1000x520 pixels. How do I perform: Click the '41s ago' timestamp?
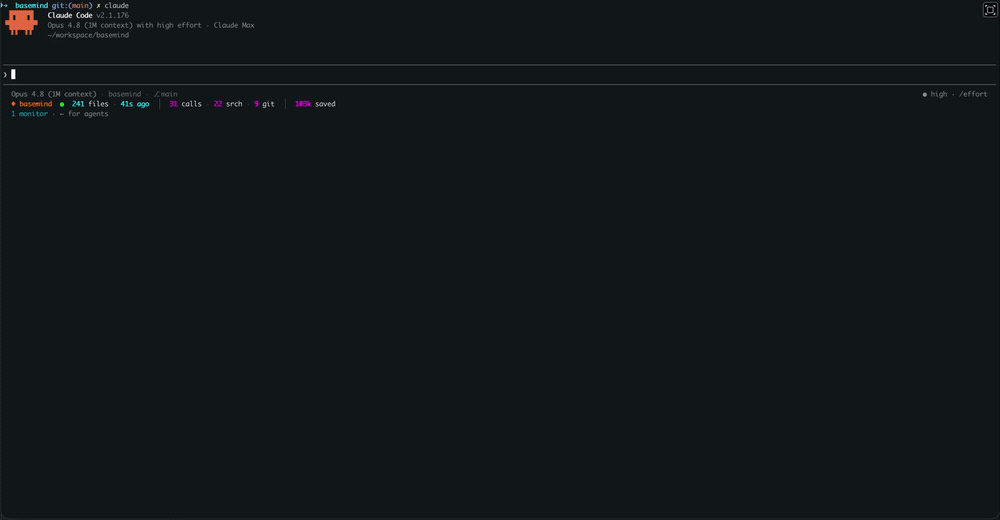click(x=135, y=104)
